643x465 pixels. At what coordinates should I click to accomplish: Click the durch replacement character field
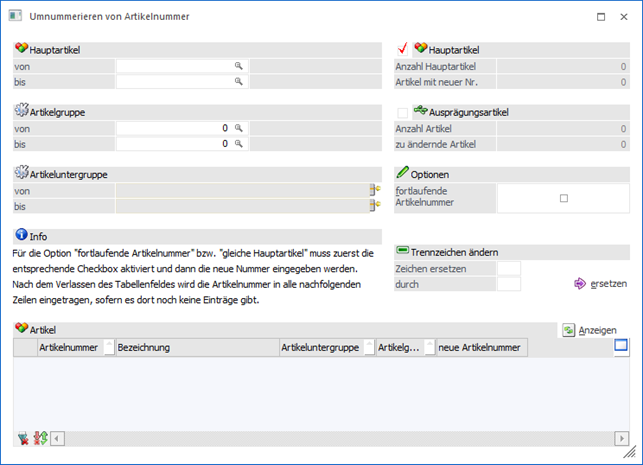509,284
